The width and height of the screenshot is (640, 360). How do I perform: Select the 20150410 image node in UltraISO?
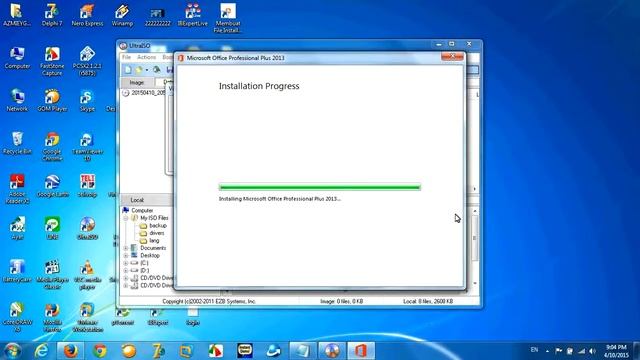144,93
